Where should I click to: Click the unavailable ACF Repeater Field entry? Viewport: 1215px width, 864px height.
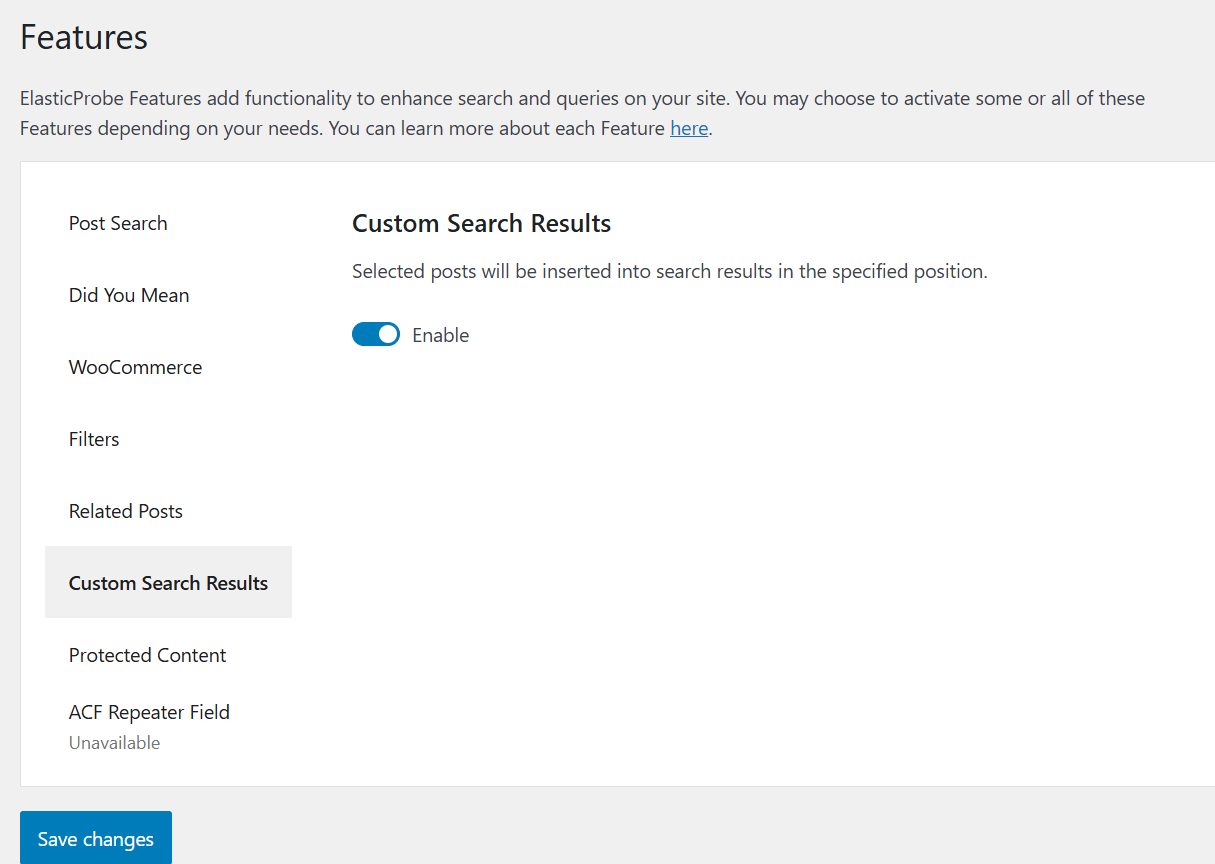148,712
